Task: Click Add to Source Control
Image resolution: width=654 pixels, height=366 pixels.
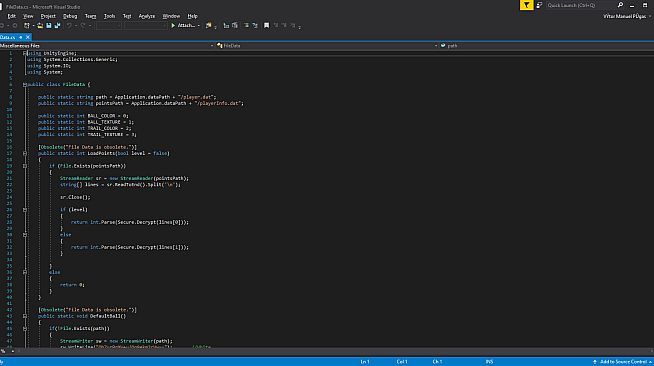Action: pyautogui.click(x=621, y=362)
